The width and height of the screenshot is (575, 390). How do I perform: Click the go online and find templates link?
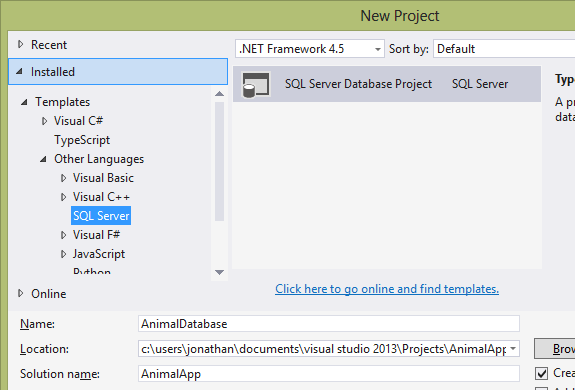[x=387, y=289]
